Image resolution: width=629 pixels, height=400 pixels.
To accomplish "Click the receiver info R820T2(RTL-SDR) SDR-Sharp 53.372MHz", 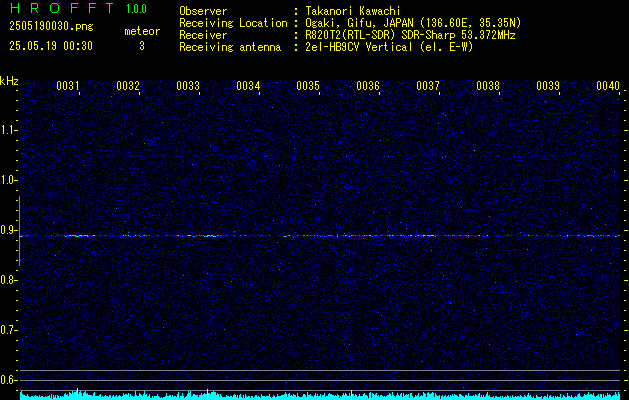I will point(410,35).
